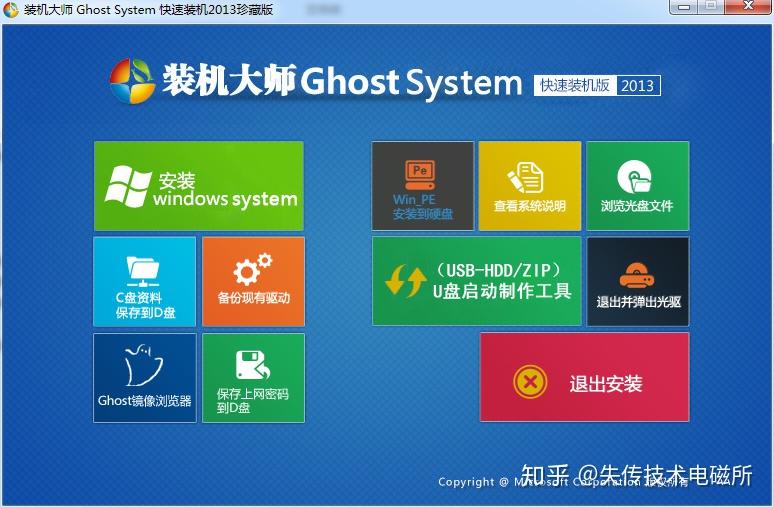Click the window title text 装机大师 Ghost System
The image size is (774, 508).
(148, 10)
